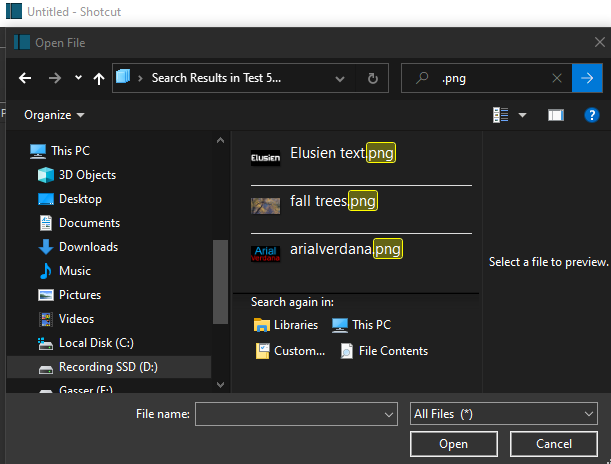Select 3D Objects in navigation tree

tap(87, 175)
